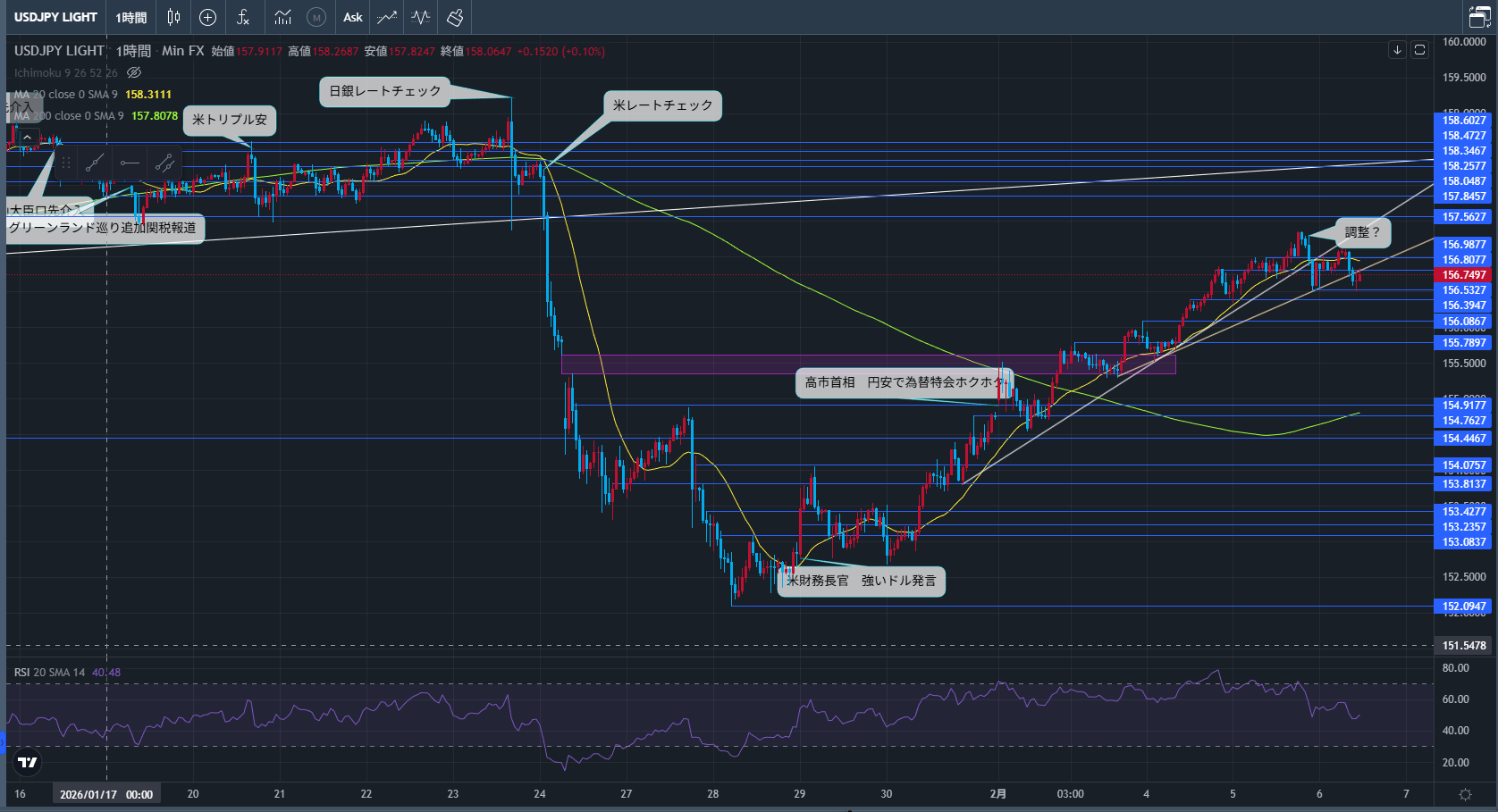The height and width of the screenshot is (812, 1498).
Task: Toggle Ichimoku indicator visibility eye icon
Action: pos(134,72)
